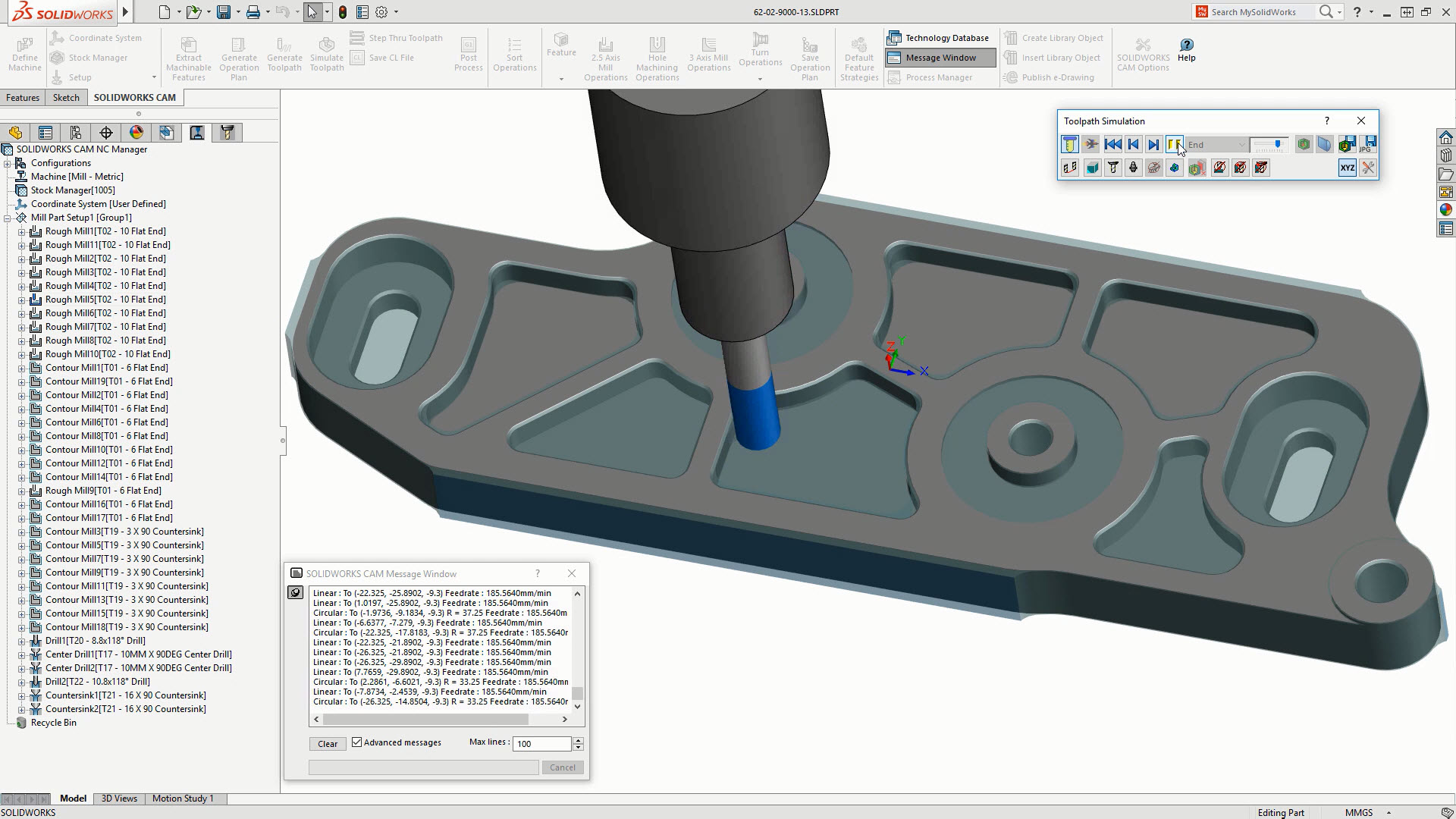Expand Countersink2 operation node
The image size is (1456, 819).
click(x=21, y=710)
